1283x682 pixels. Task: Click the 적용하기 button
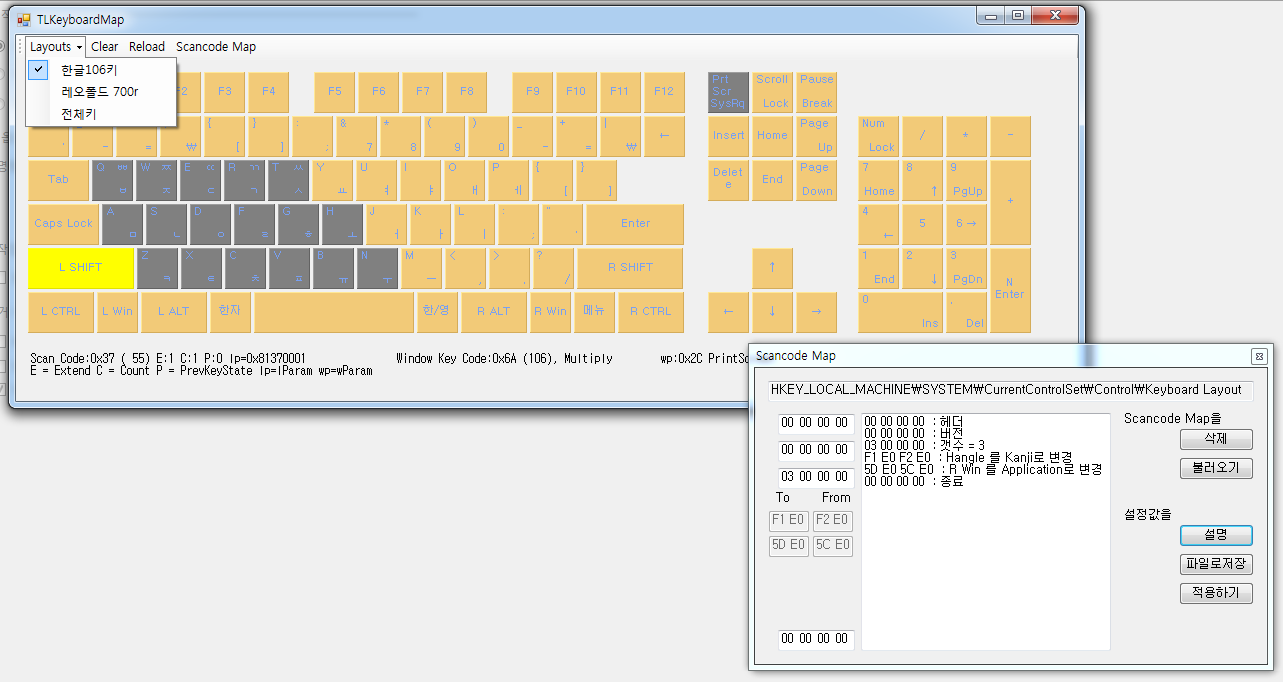pyautogui.click(x=1216, y=593)
